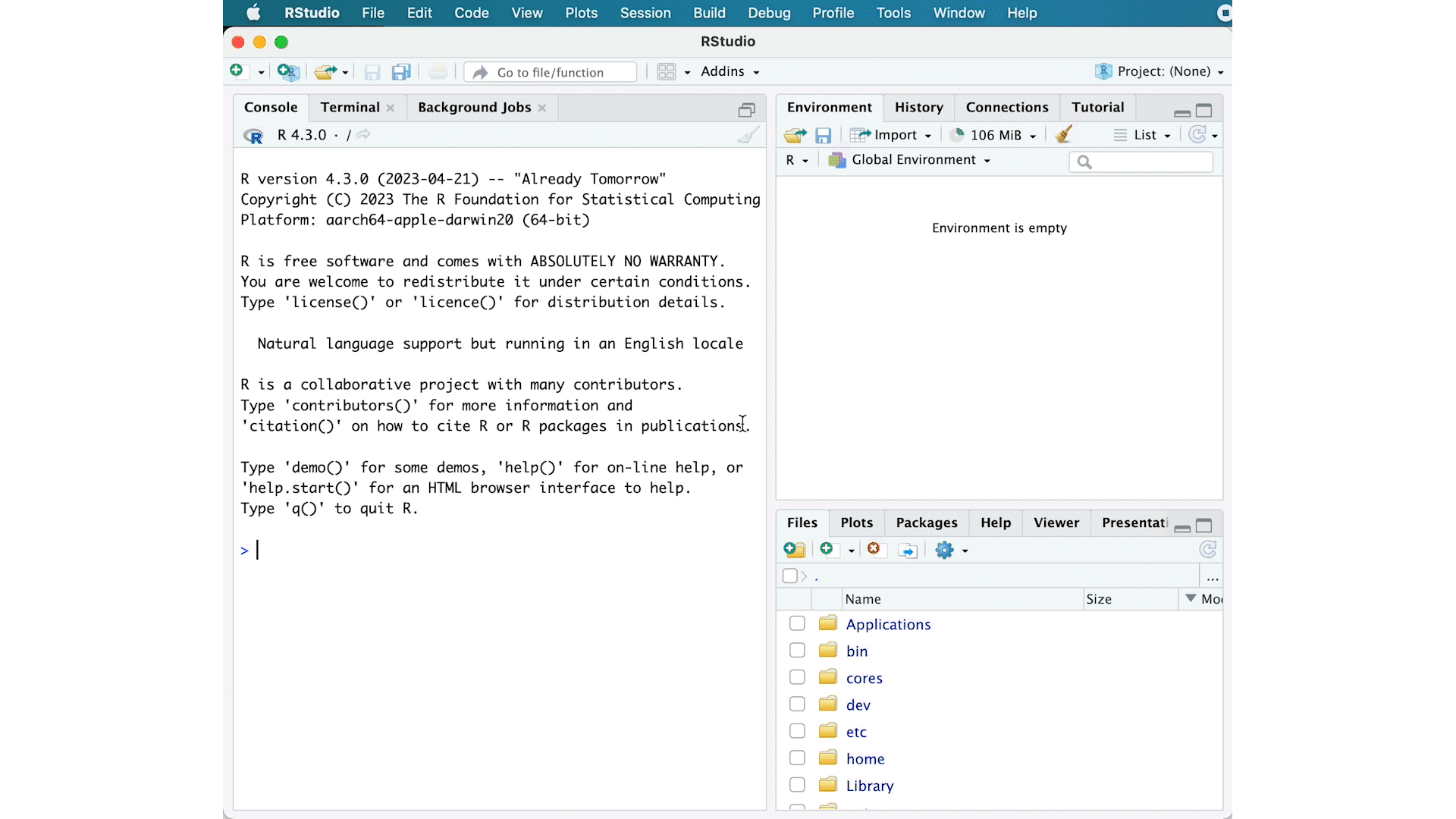Check the Applications folder checkbox
Image resolution: width=1456 pixels, height=819 pixels.
click(x=797, y=623)
